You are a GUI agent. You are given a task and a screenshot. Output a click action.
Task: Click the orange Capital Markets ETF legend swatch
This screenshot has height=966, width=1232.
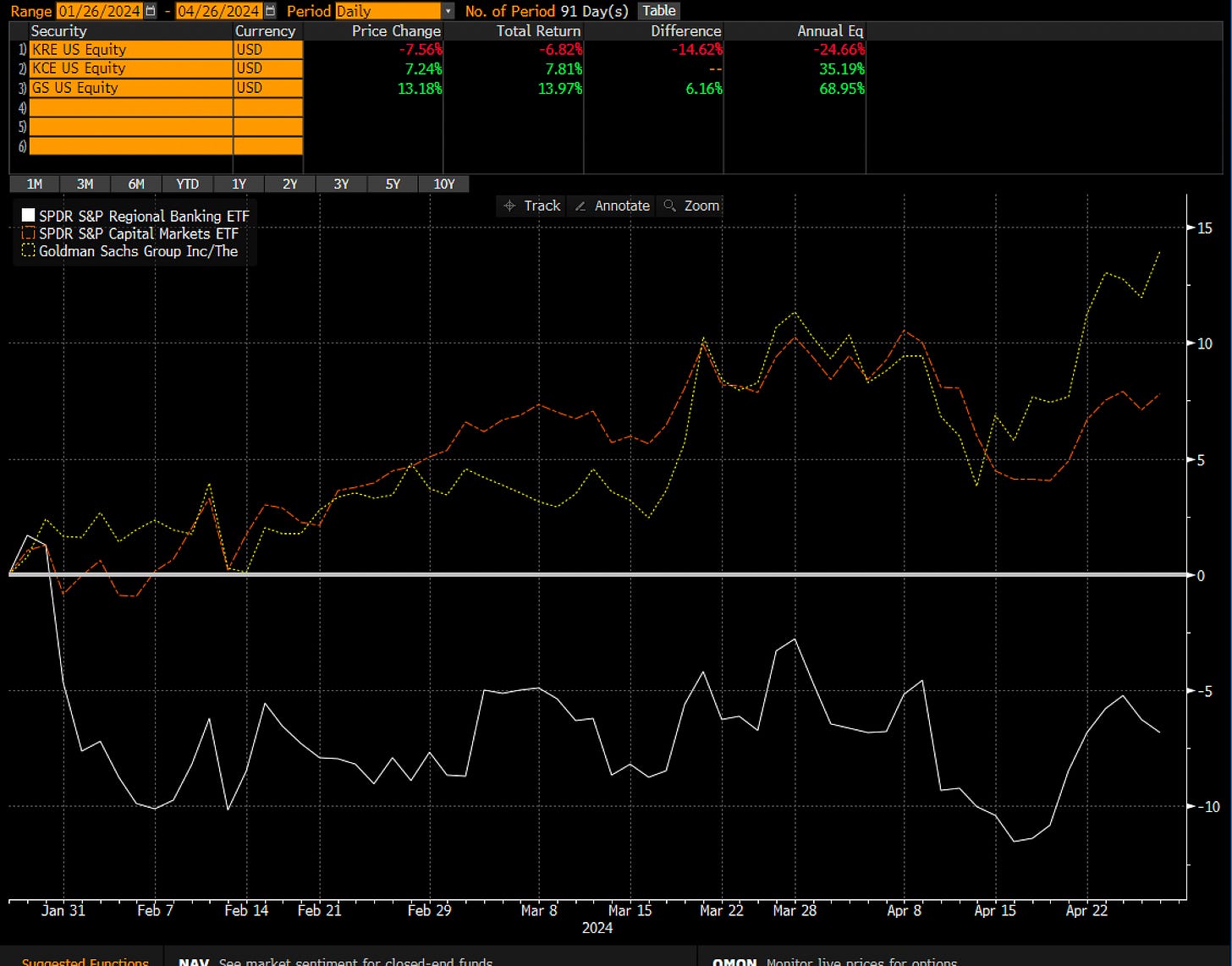(x=28, y=233)
